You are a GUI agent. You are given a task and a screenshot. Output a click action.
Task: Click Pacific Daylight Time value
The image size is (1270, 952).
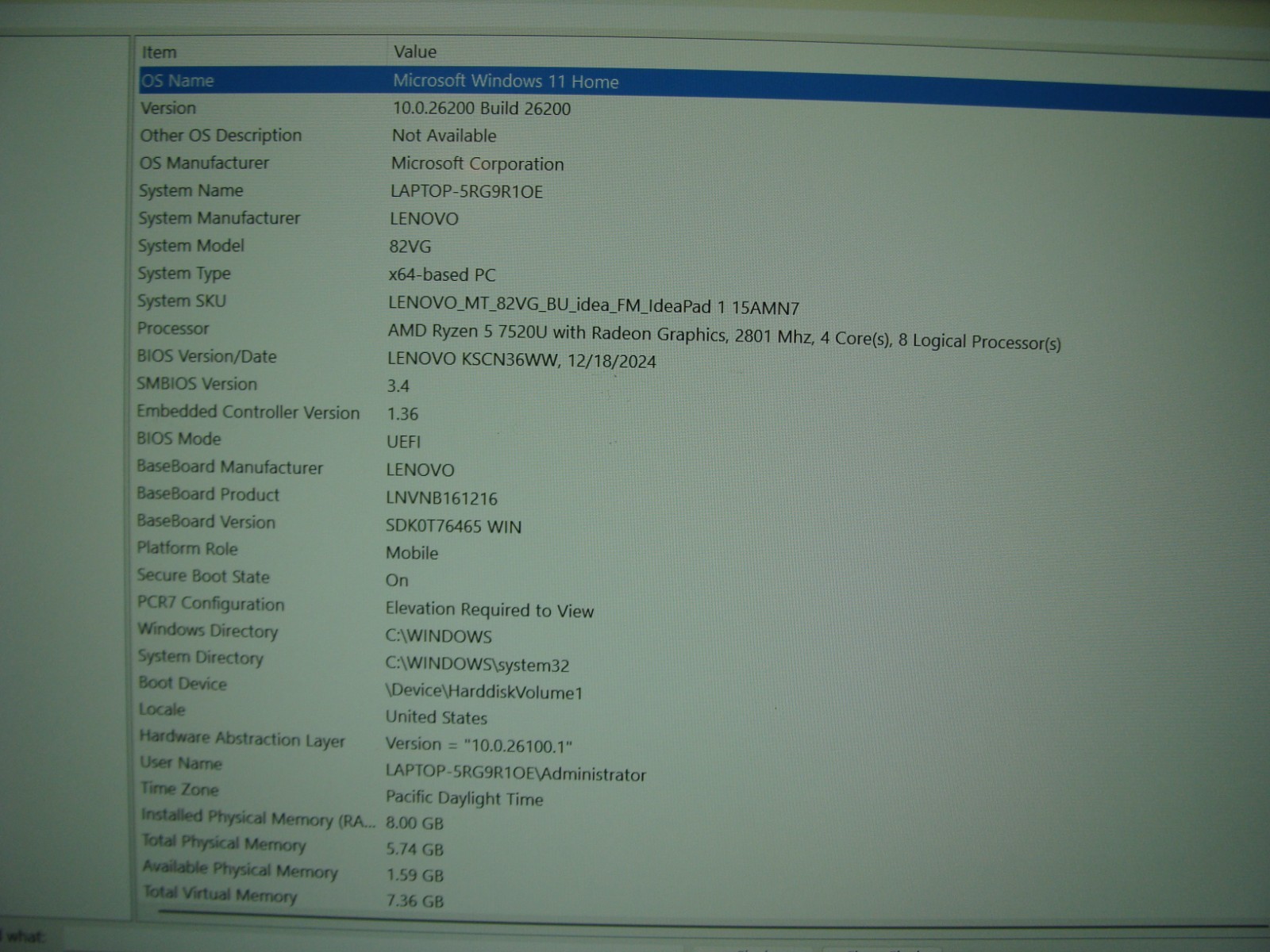(x=464, y=798)
